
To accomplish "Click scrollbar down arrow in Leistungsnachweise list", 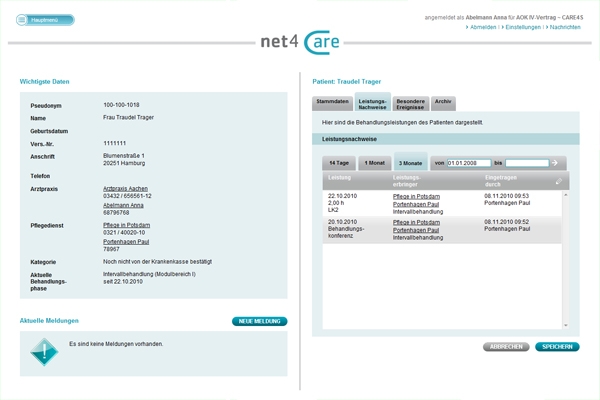I will coord(566,325).
